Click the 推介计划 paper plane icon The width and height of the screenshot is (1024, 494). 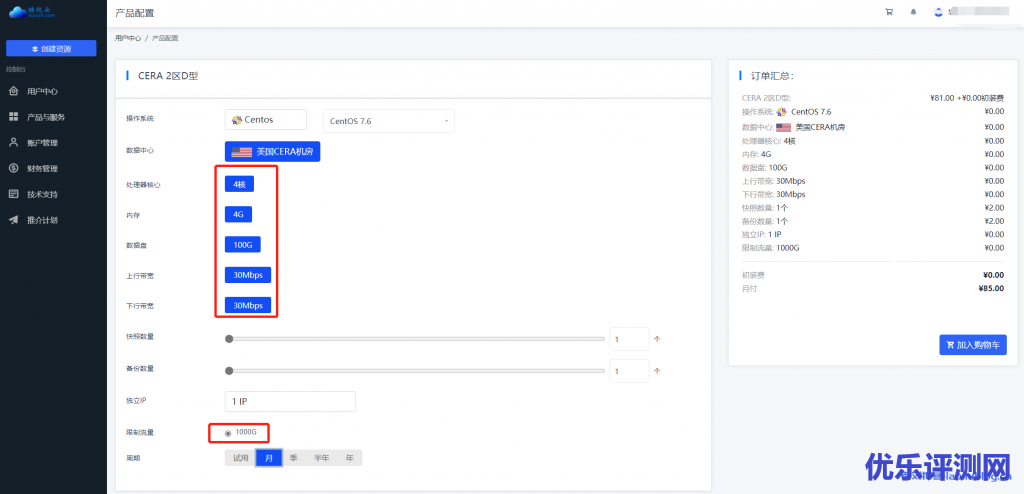[13, 220]
